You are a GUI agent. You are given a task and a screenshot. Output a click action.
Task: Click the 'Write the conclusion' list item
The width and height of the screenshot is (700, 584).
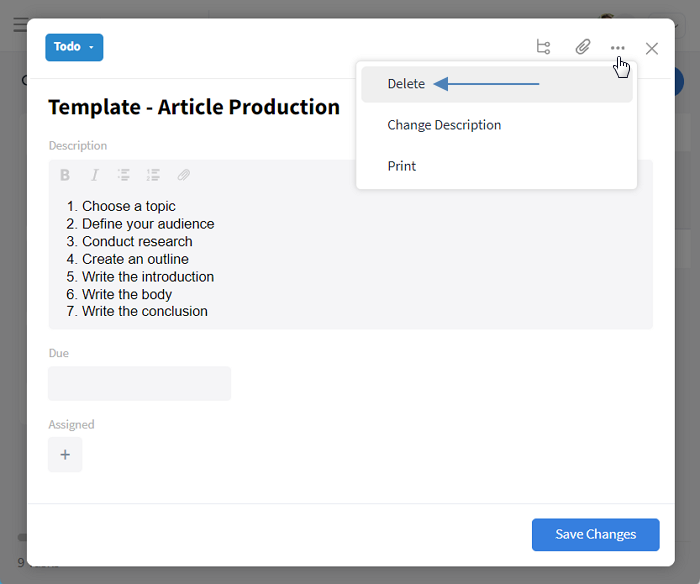coord(144,312)
